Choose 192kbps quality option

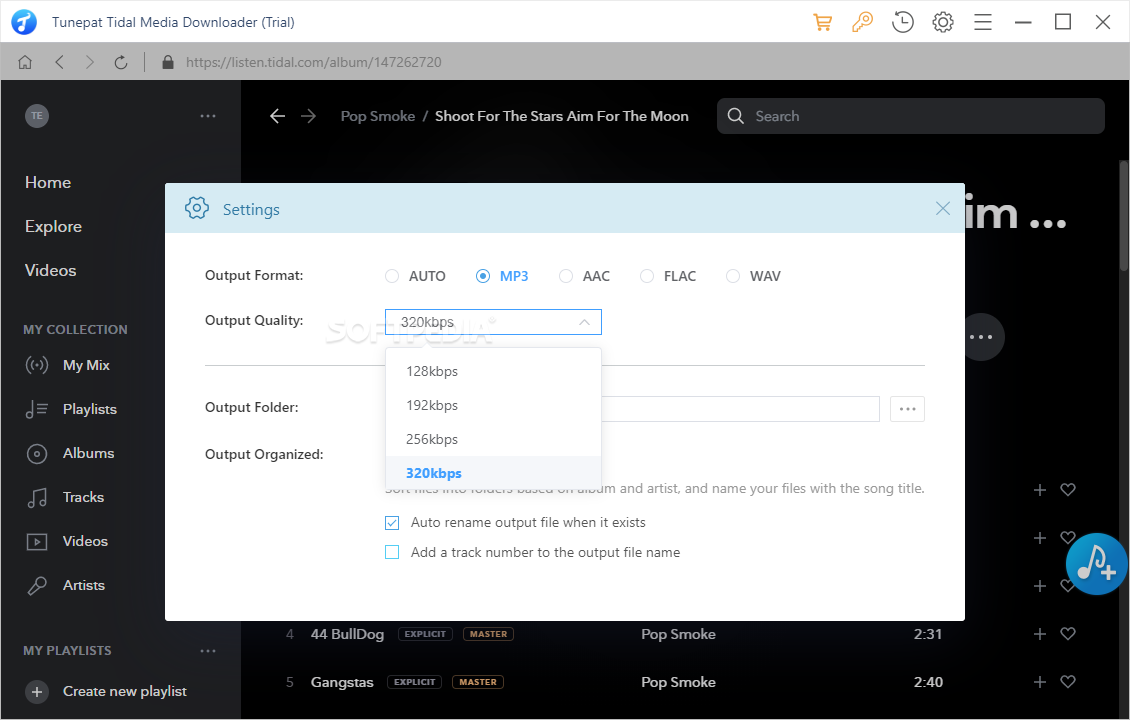pos(493,405)
